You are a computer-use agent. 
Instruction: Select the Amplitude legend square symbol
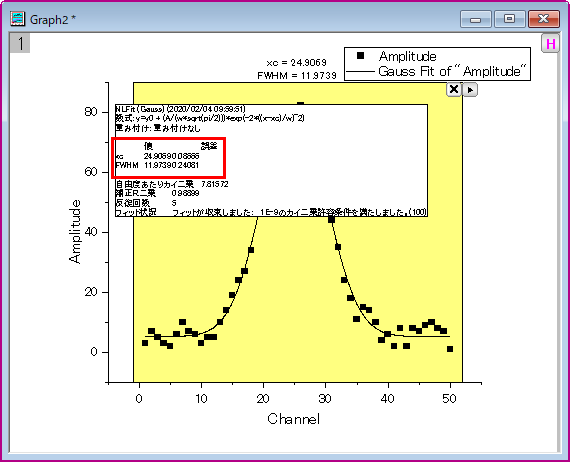click(x=360, y=55)
